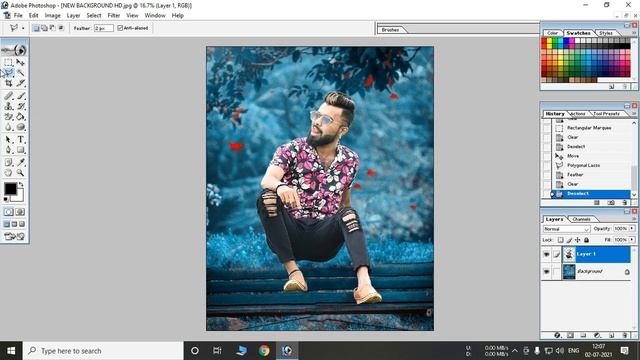Choose Subtract from selection mode

coord(52,28)
